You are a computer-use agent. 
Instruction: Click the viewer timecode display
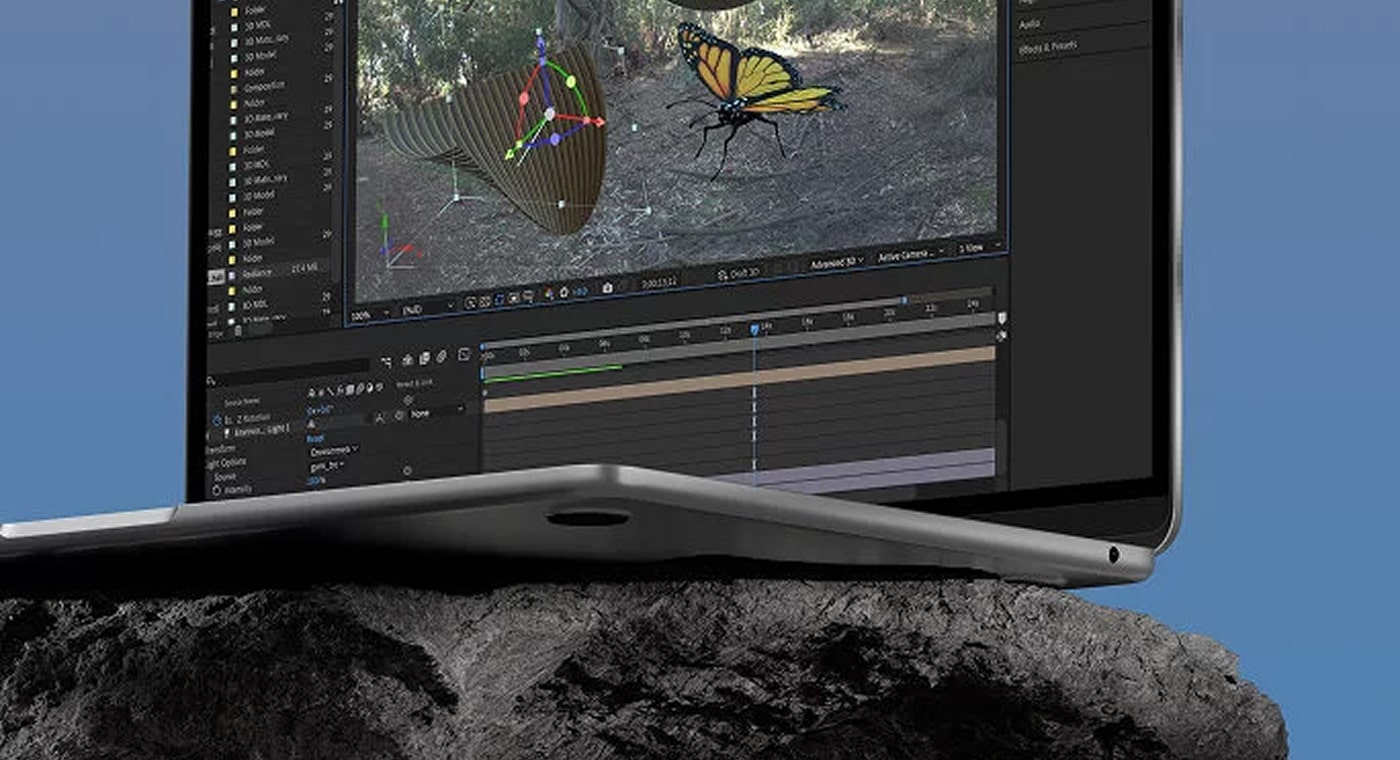click(x=658, y=282)
